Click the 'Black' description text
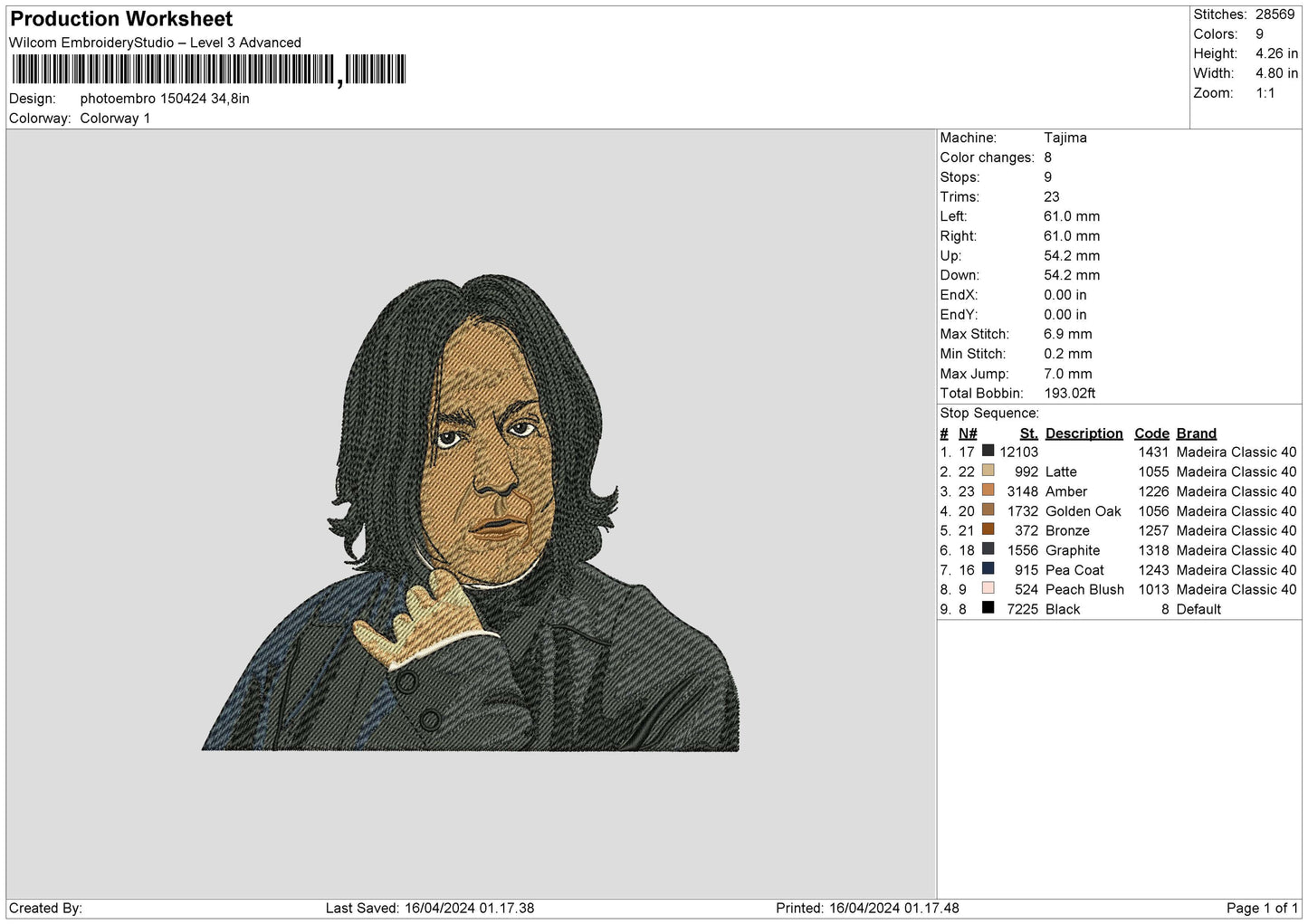Viewport: 1308px width, 924px height. [x=1063, y=609]
